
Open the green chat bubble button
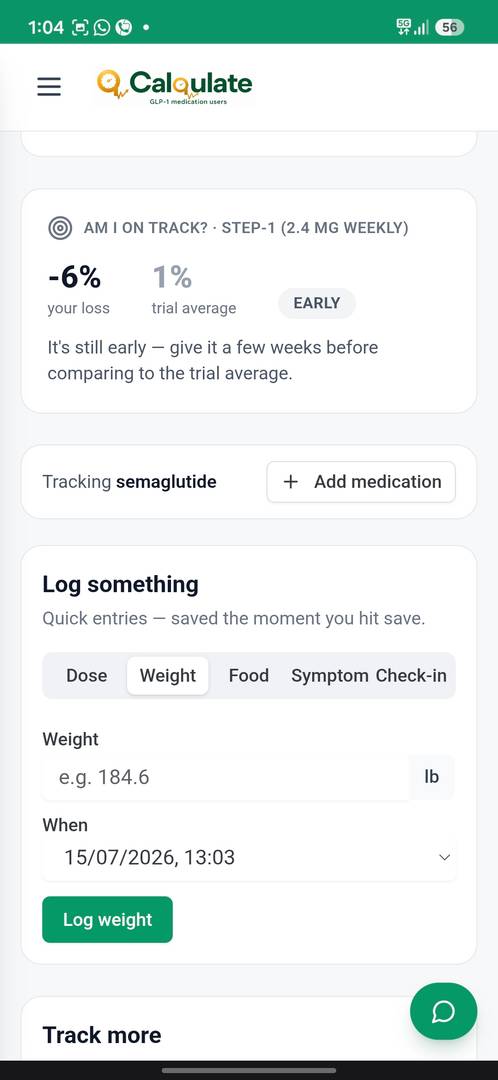click(x=443, y=1011)
